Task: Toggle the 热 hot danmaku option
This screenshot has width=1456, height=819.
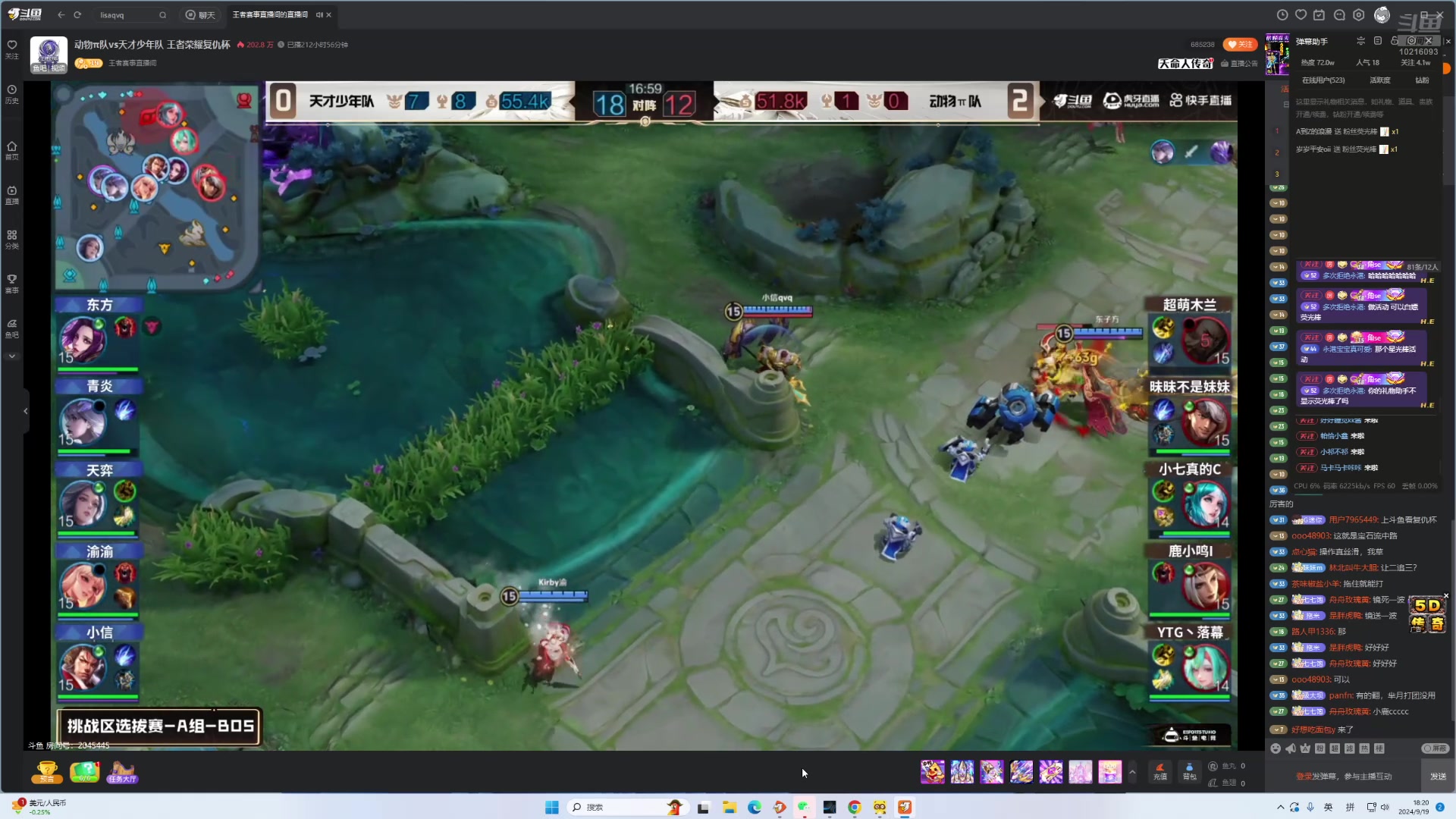Action: click(x=1364, y=748)
